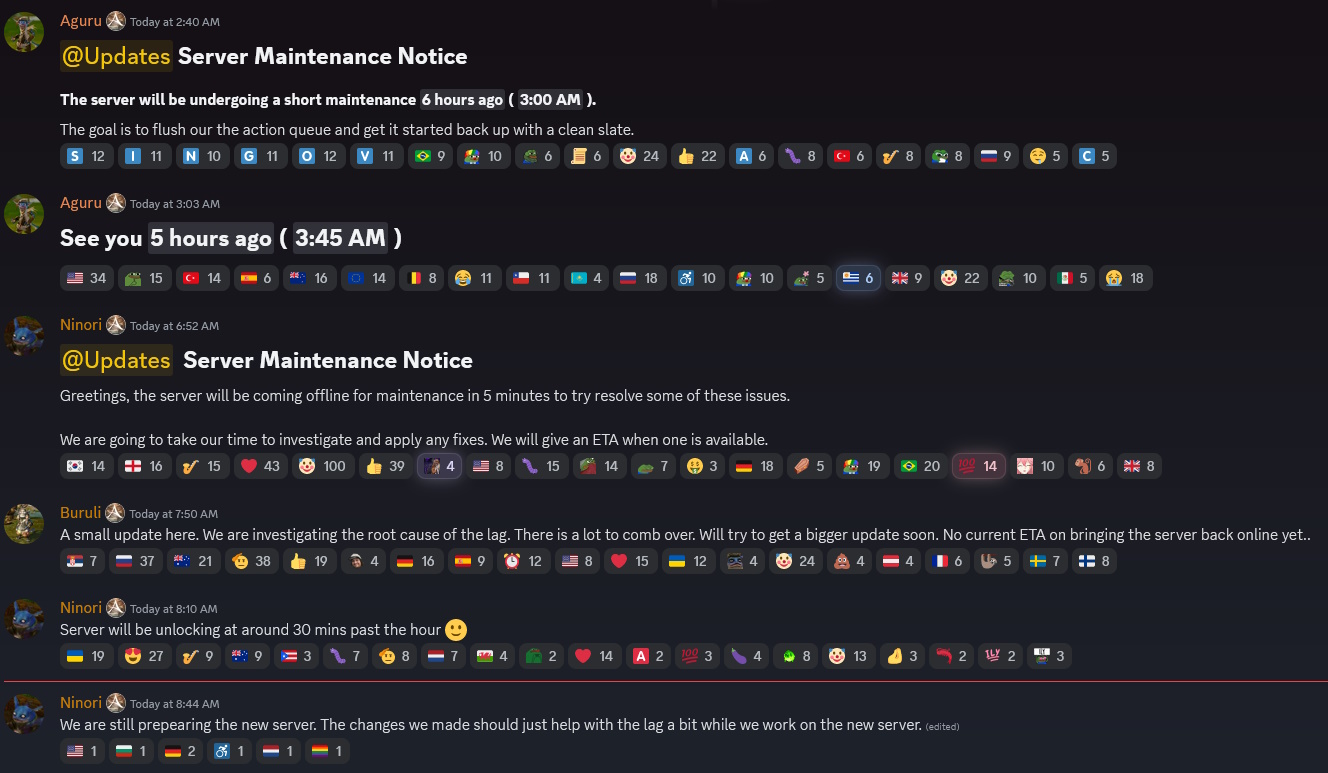
Task: Add the clown reaction with count 100
Action: [320, 466]
